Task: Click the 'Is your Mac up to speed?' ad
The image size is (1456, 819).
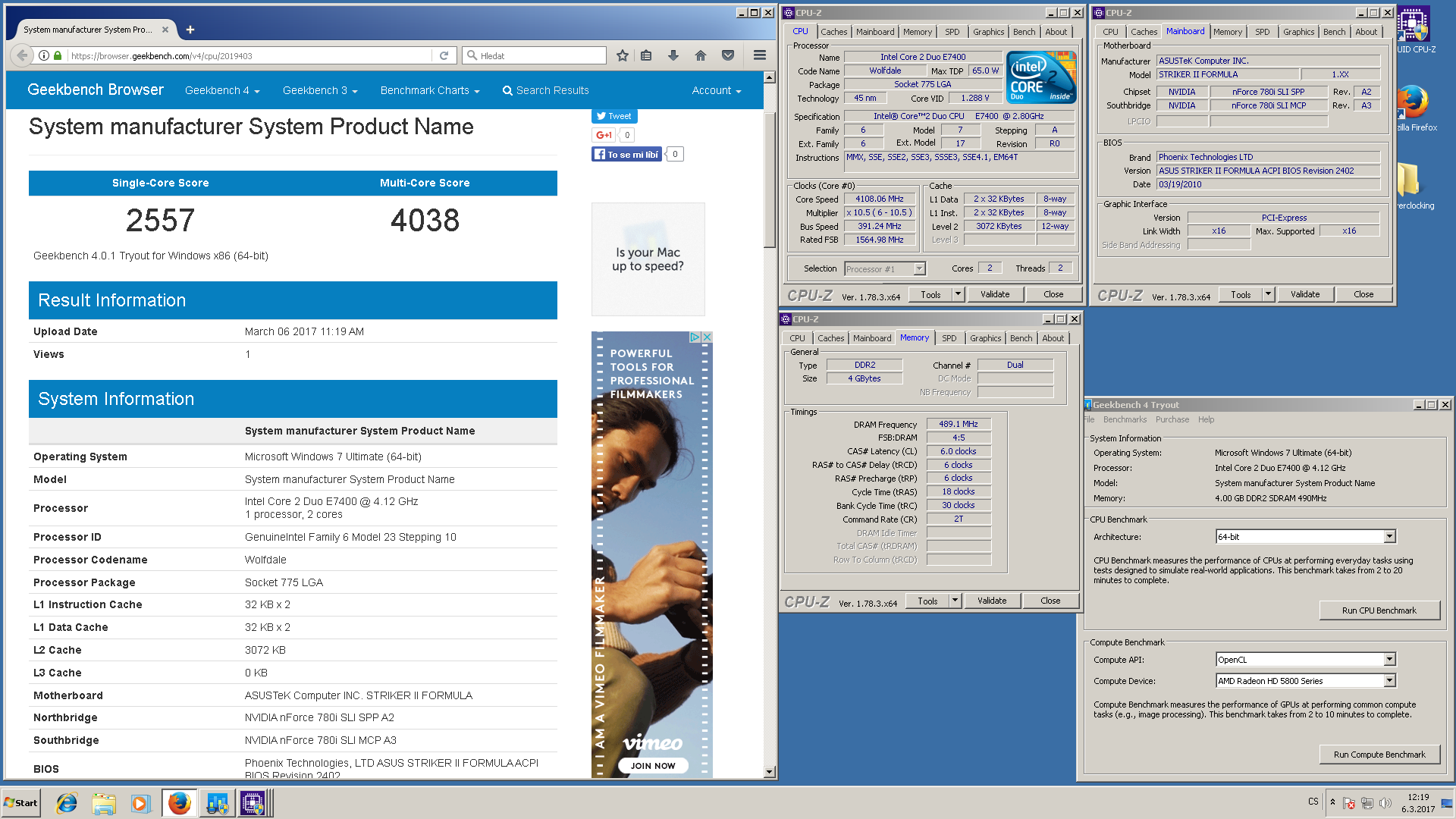Action: pos(648,259)
